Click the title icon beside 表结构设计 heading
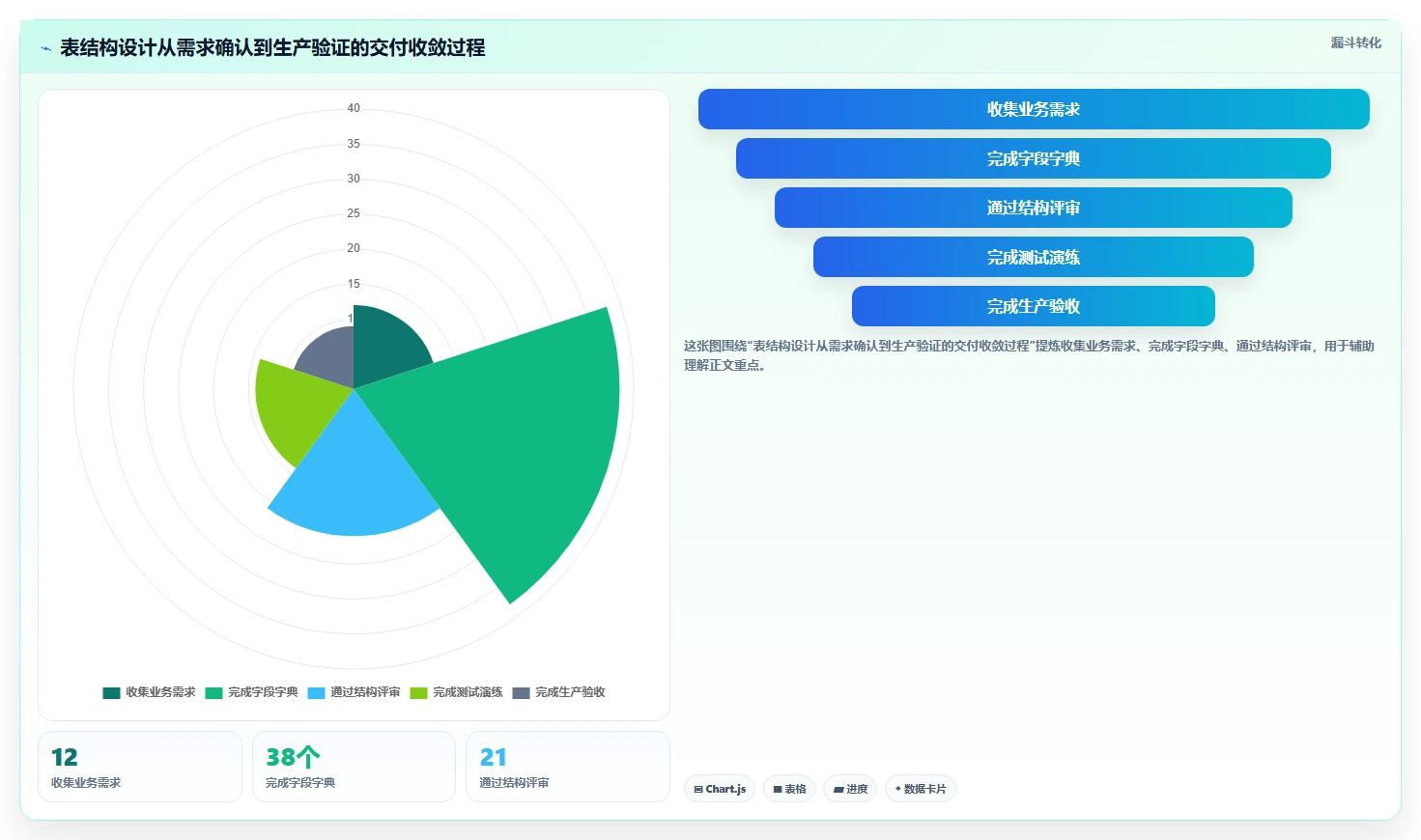 tap(45, 48)
